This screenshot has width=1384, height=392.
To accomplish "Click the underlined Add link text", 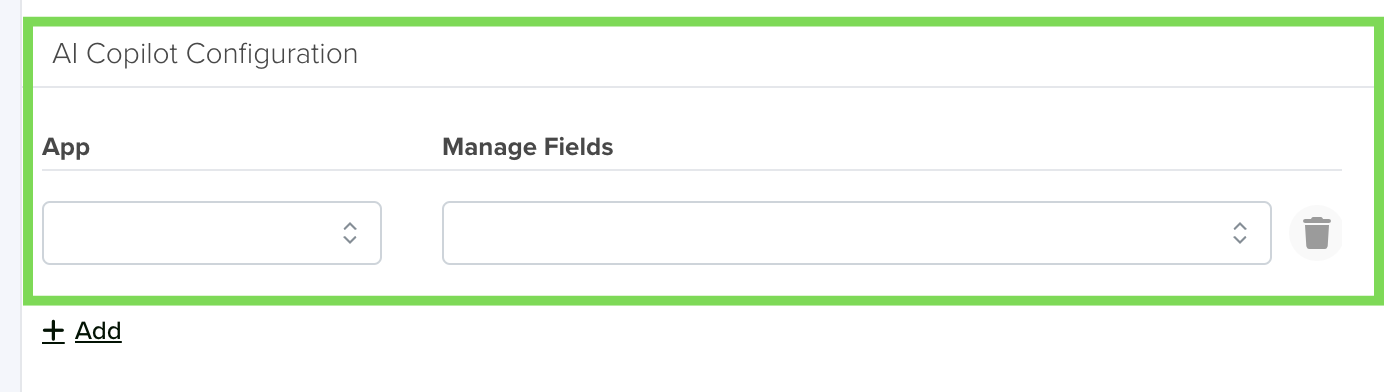I will point(98,331).
